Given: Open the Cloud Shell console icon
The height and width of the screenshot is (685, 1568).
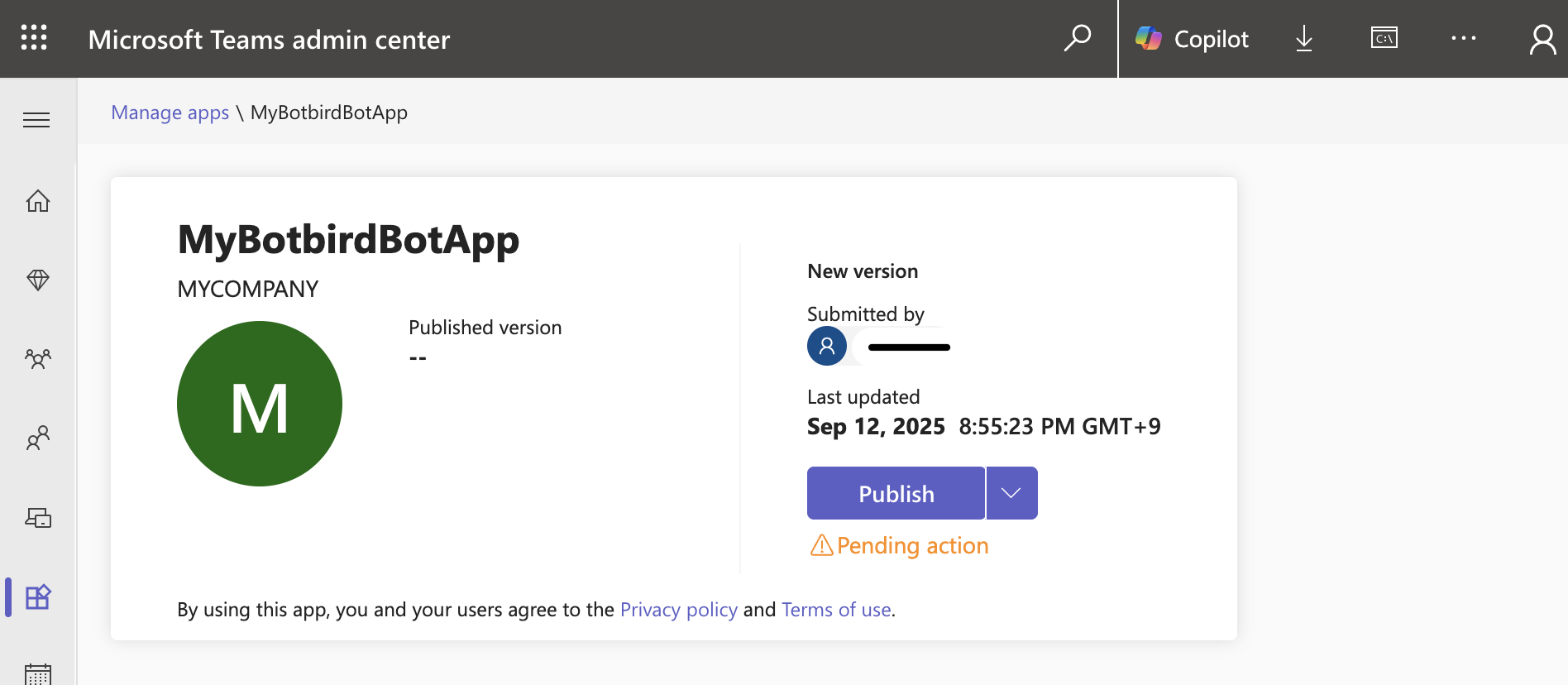Looking at the screenshot, I should point(1384,38).
